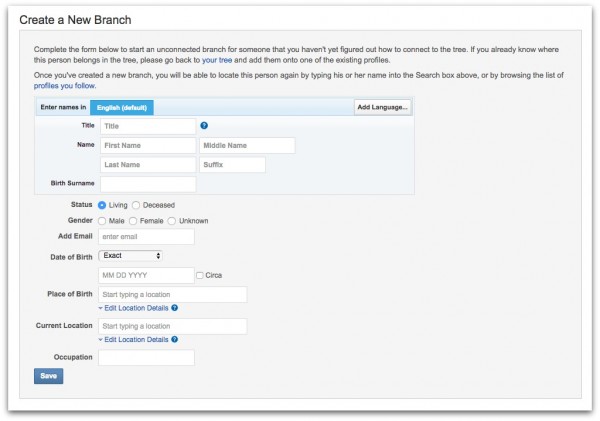Image resolution: width=600 pixels, height=421 pixels.
Task: Click help icon beside Place of Birth location details
Action: click(x=174, y=308)
